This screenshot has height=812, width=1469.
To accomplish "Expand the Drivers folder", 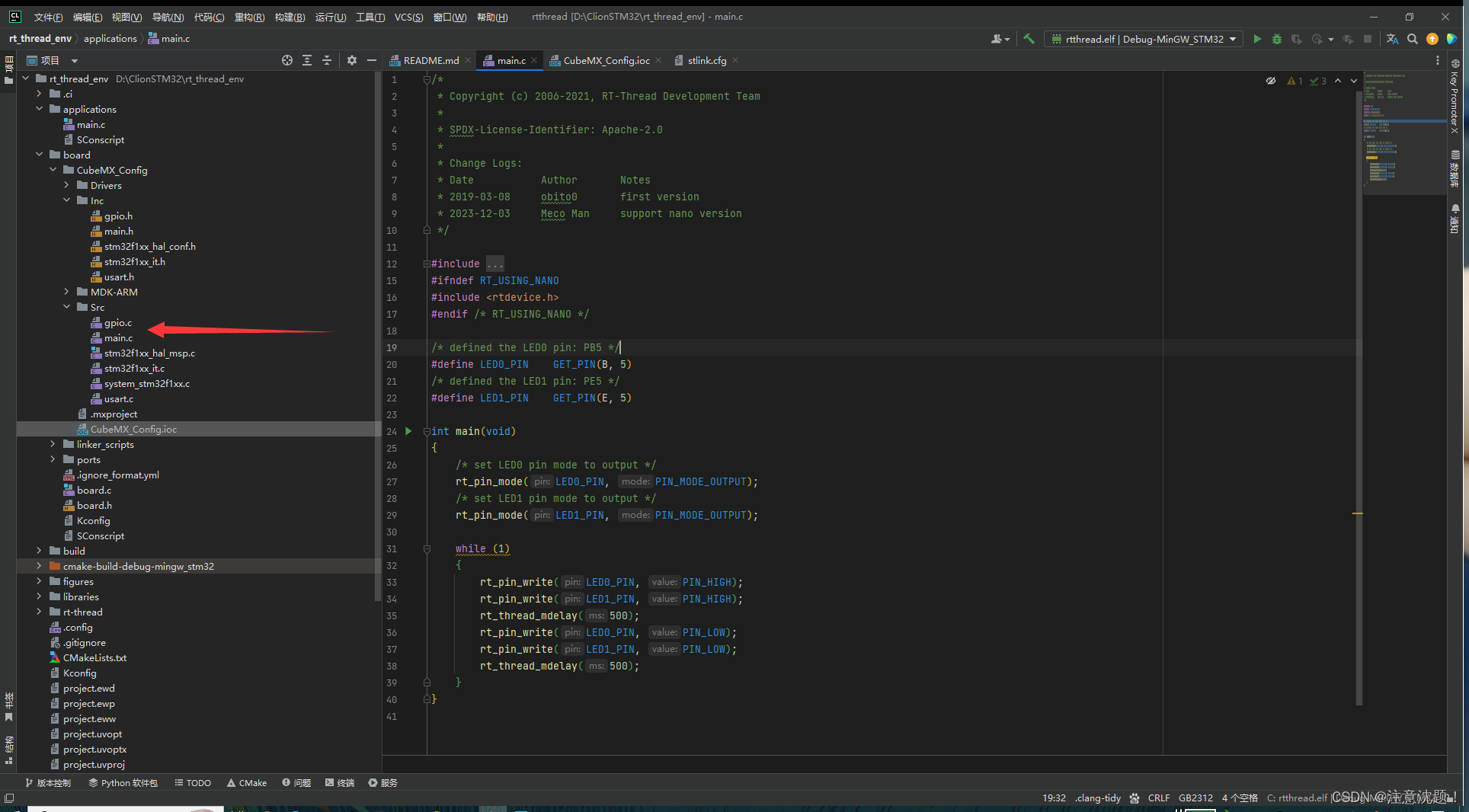I will point(66,185).
